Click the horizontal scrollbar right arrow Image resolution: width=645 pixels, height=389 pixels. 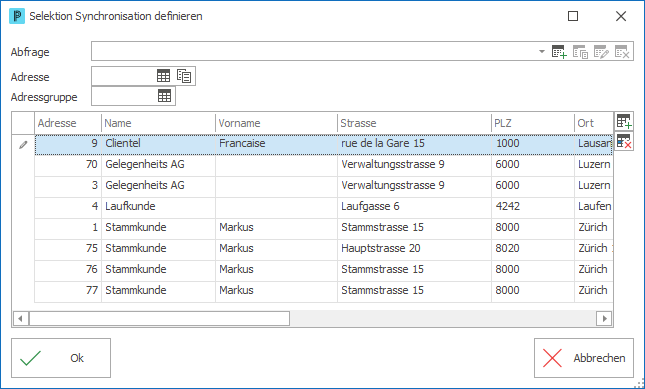coord(604,318)
